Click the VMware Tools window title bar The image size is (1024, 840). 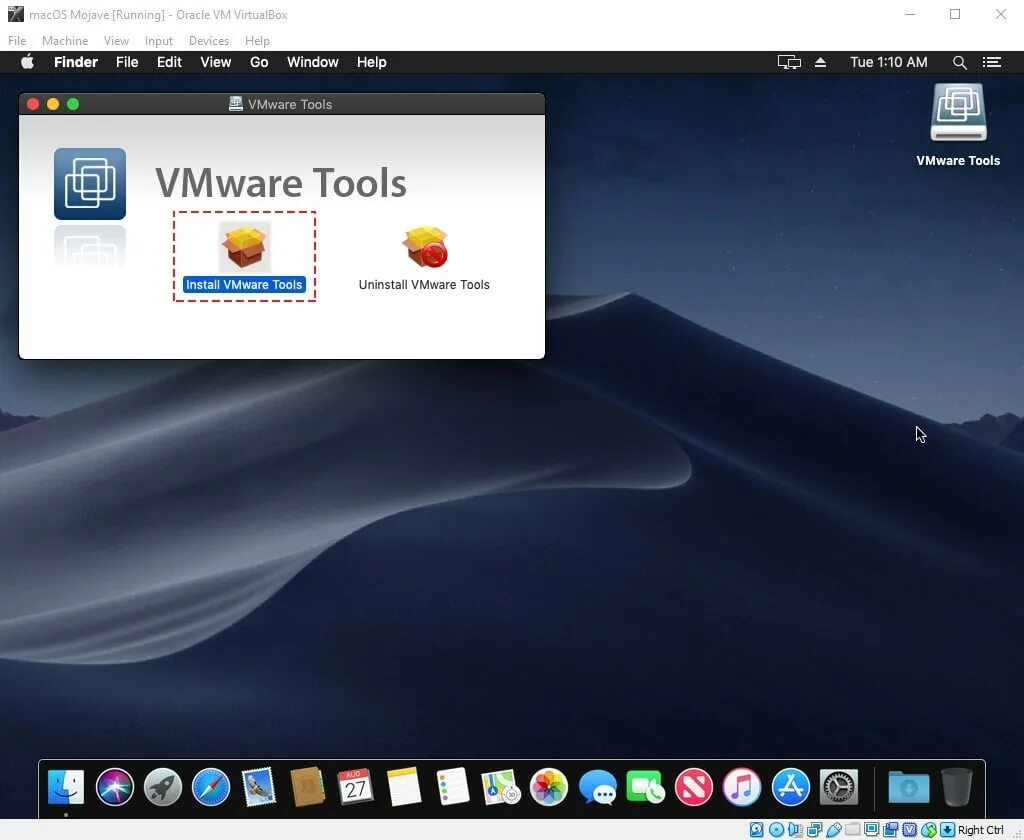click(x=282, y=104)
